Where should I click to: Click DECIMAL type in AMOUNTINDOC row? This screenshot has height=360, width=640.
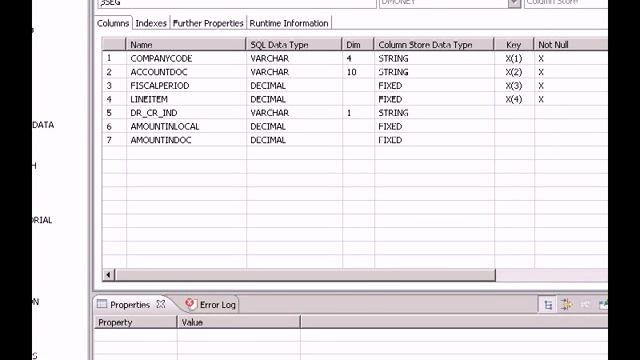[268, 140]
